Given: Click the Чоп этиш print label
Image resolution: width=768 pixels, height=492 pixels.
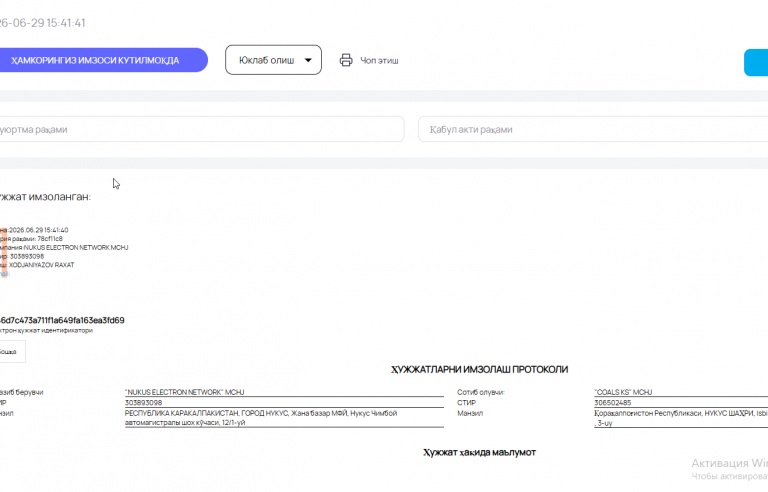Looking at the screenshot, I should point(379,60).
